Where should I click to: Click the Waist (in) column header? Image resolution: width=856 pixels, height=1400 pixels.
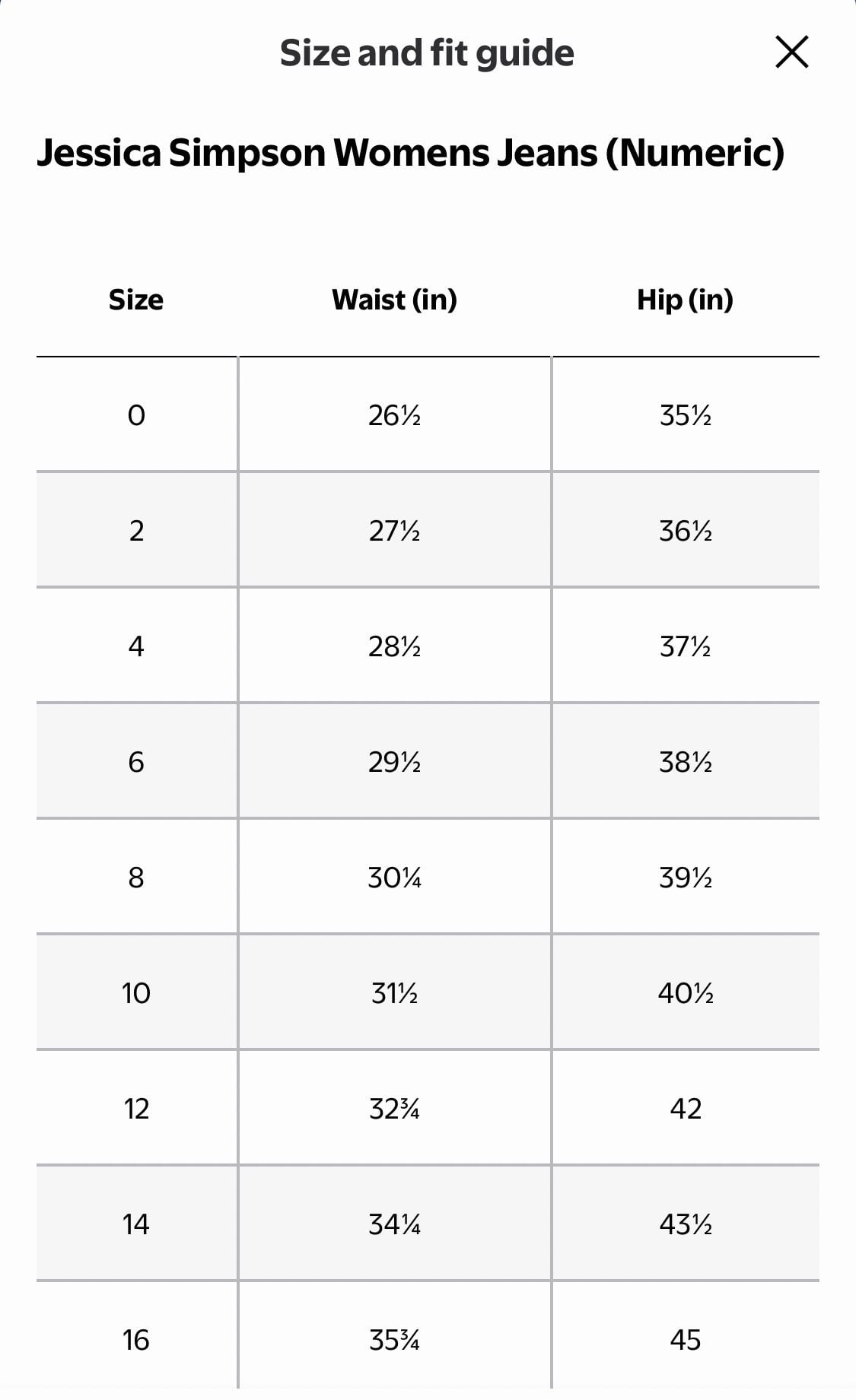pos(394,300)
